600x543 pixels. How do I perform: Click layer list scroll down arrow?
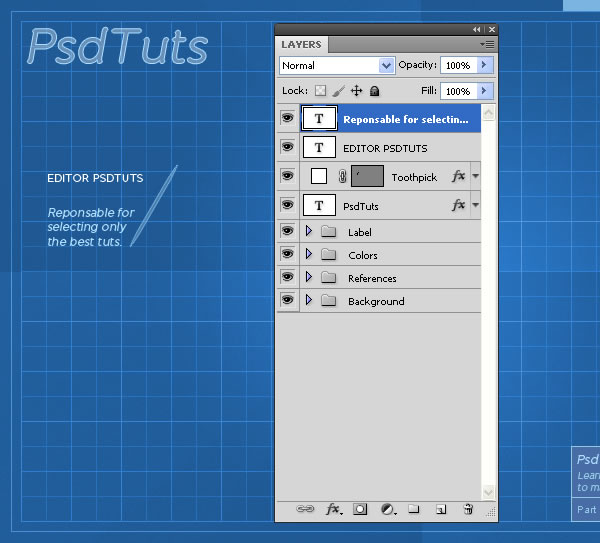[x=489, y=492]
